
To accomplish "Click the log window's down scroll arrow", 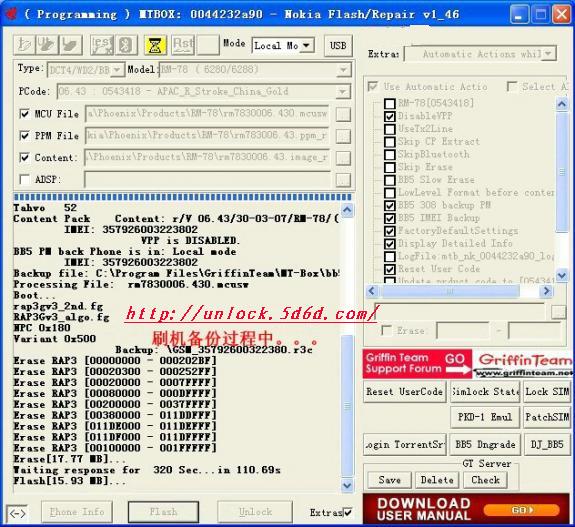I will click(347, 486).
